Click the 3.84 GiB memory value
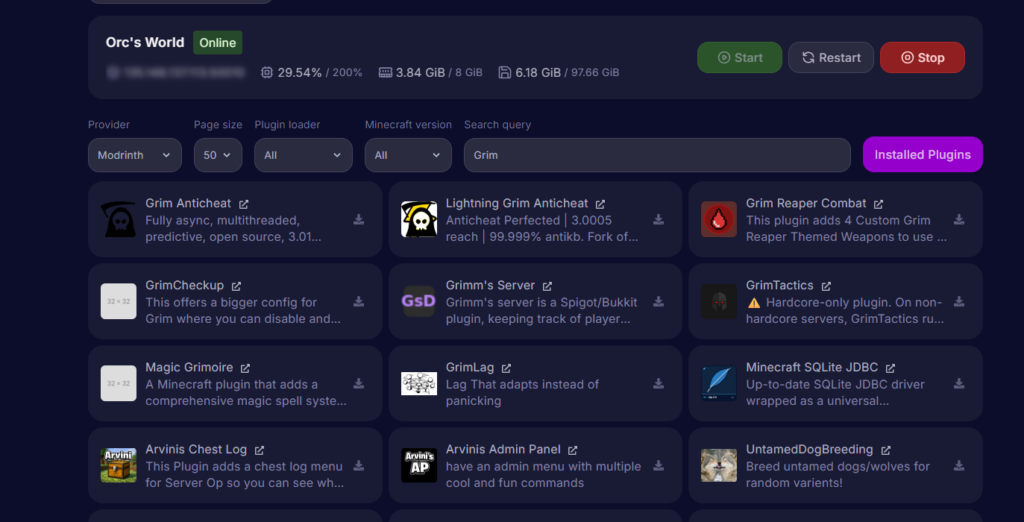Screen dimensions: 1024x522 [x=420, y=73]
